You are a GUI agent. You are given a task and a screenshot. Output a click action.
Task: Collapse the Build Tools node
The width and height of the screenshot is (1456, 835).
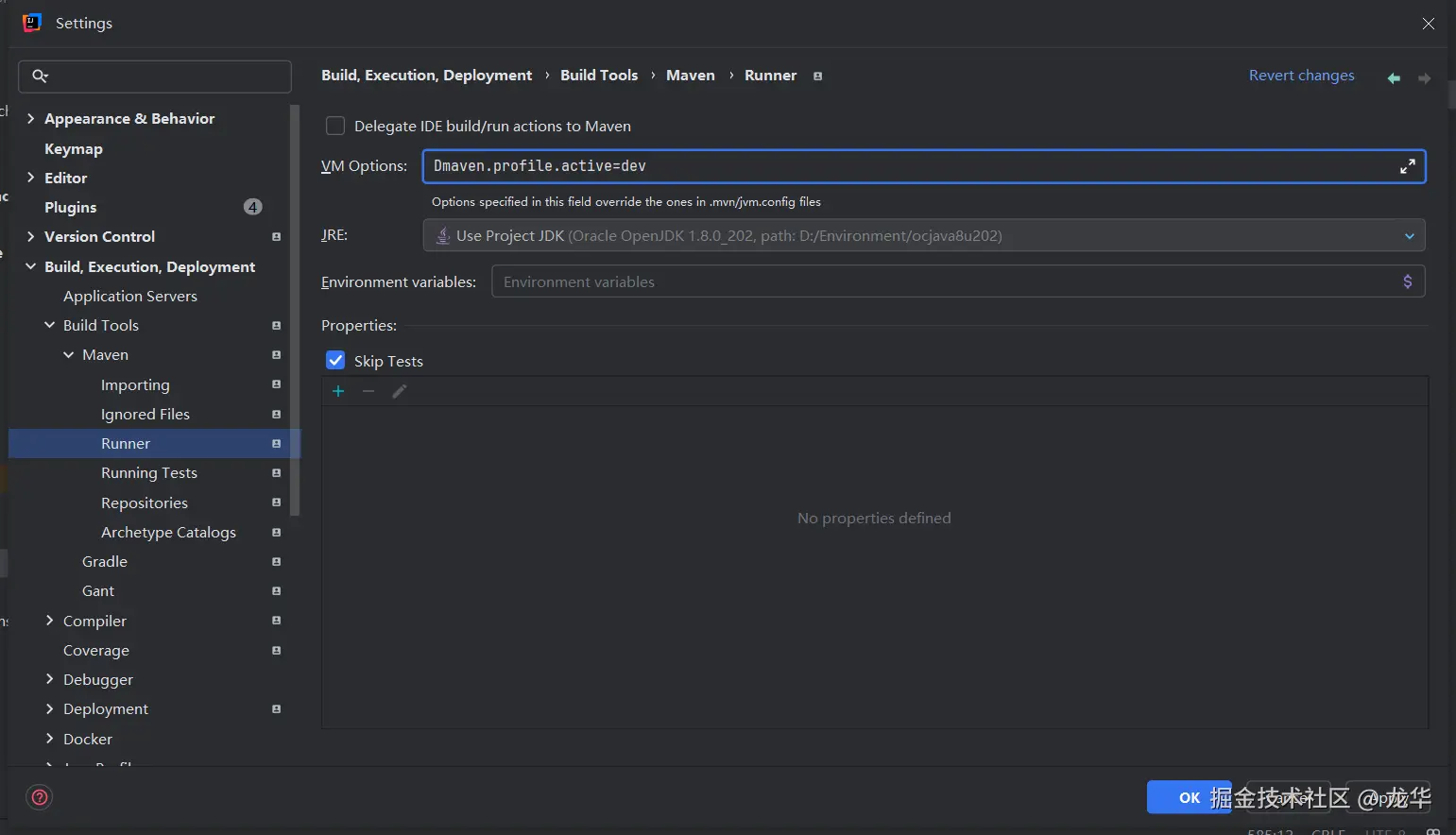pyautogui.click(x=50, y=325)
